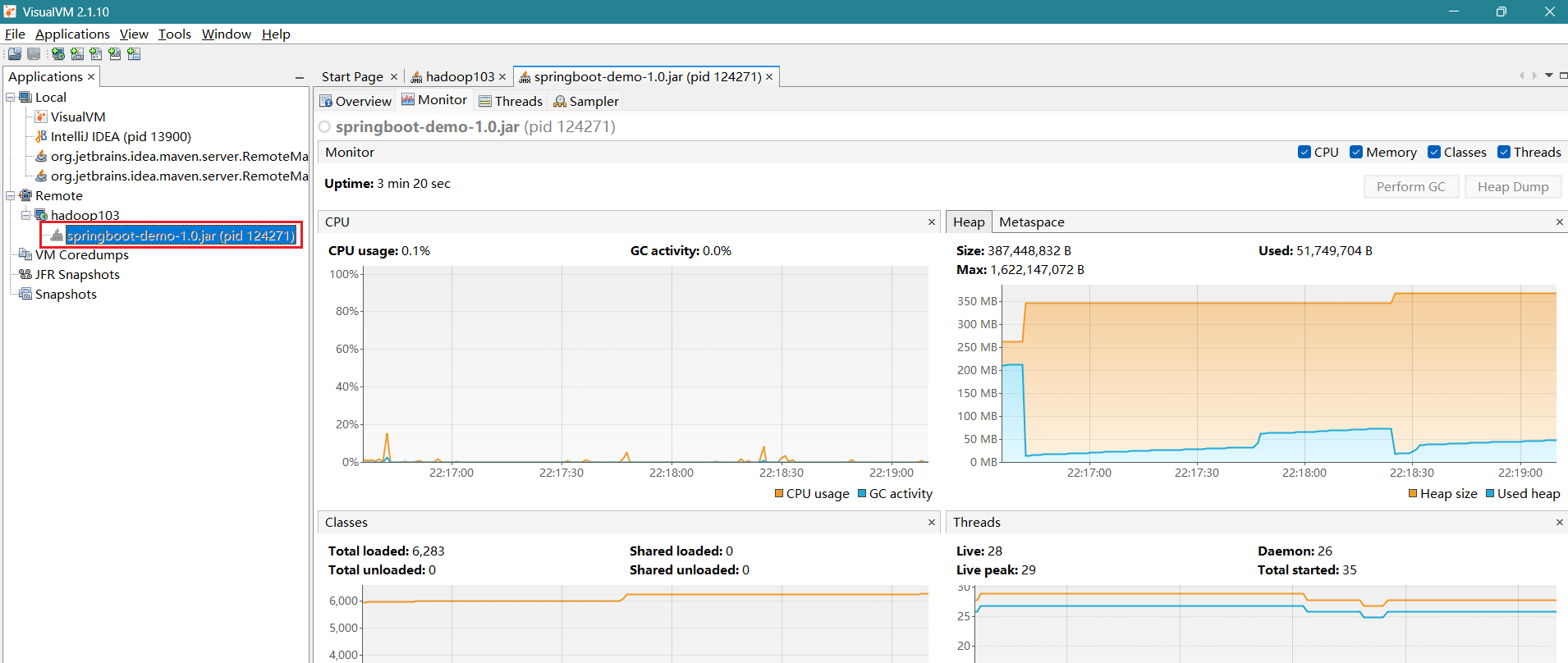The image size is (1568, 663).
Task: Collapse the Local tree node
Action: click(11, 98)
